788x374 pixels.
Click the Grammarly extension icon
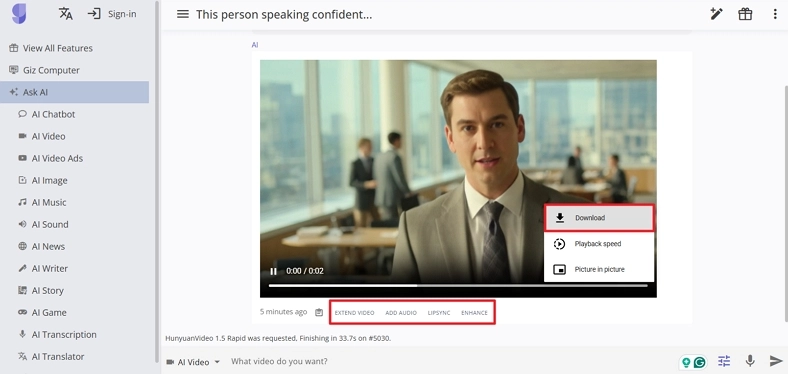pyautogui.click(x=700, y=362)
